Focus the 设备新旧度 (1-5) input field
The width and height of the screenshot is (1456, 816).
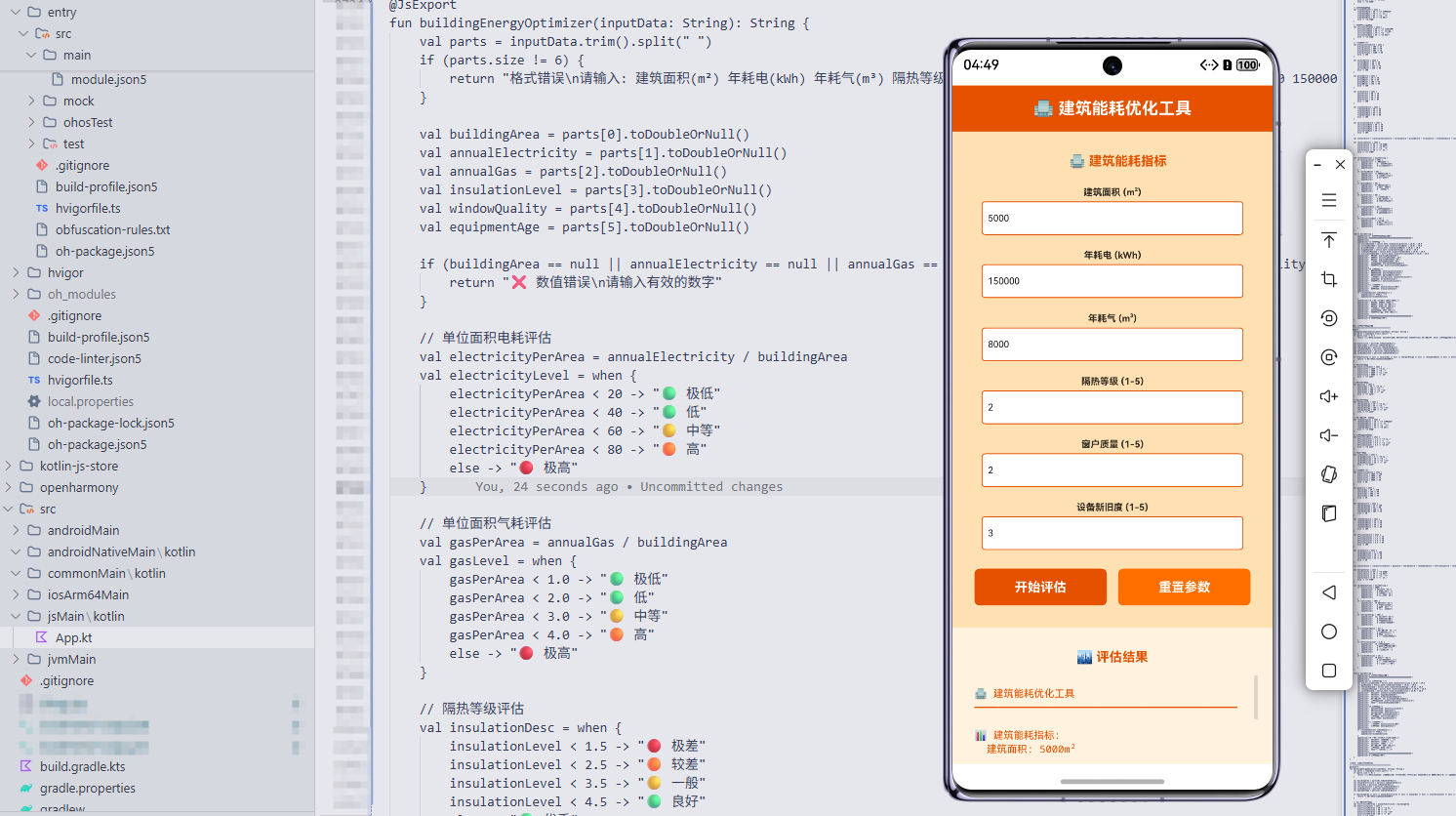click(1112, 533)
